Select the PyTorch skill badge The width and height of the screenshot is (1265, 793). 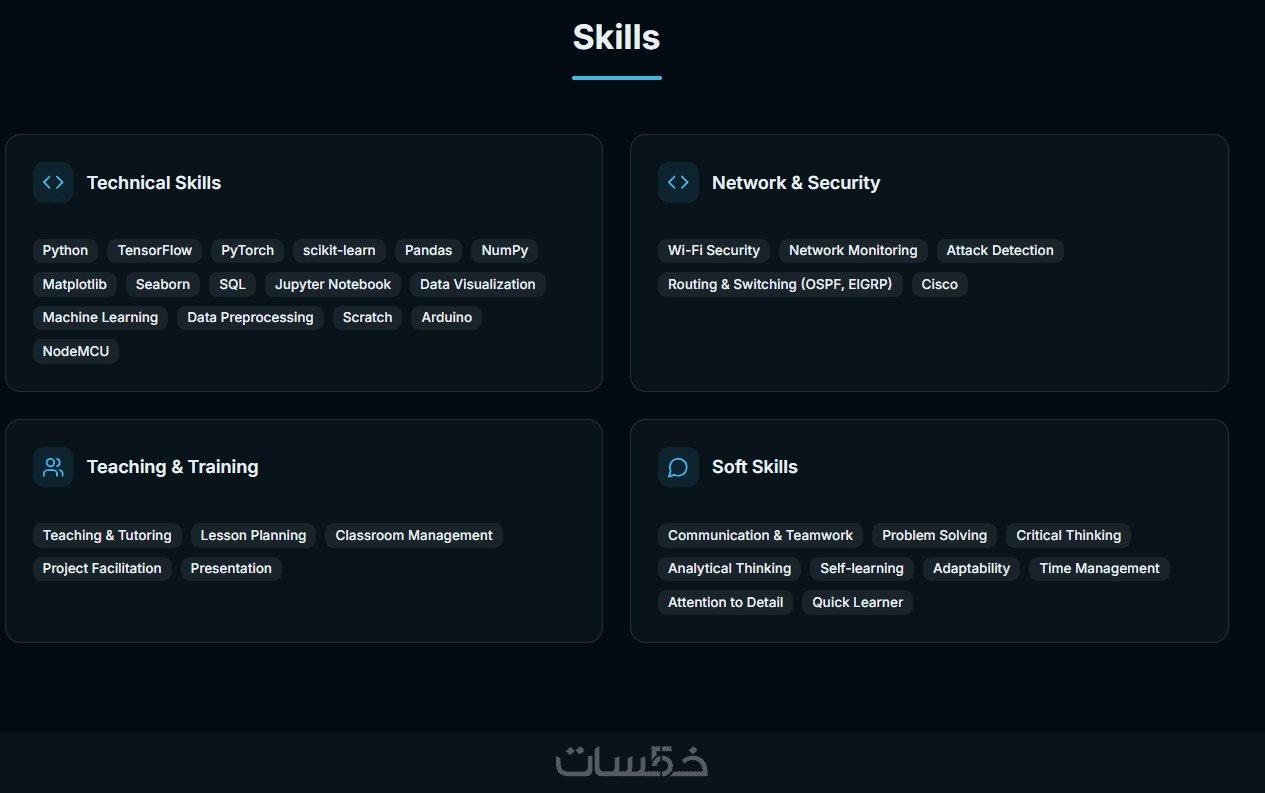click(x=248, y=251)
